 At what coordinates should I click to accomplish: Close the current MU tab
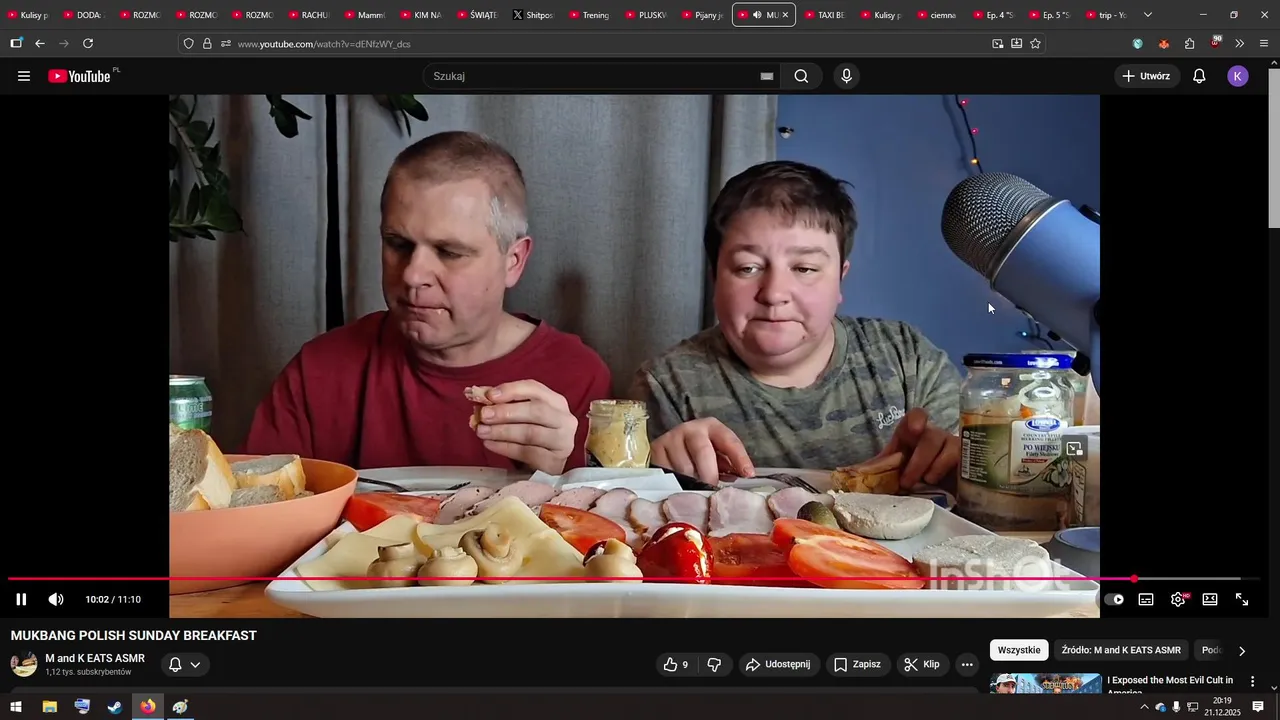tap(785, 15)
